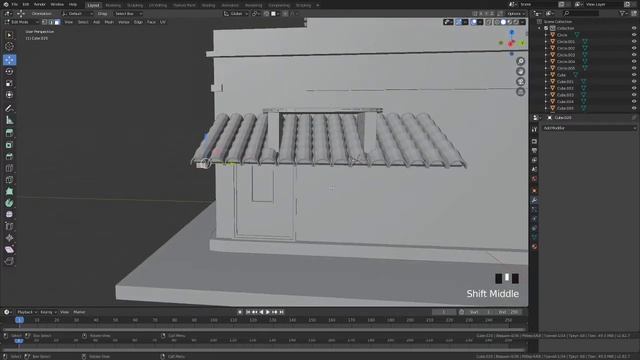Hide Cube.004 with its eye icon

(x=634, y=102)
